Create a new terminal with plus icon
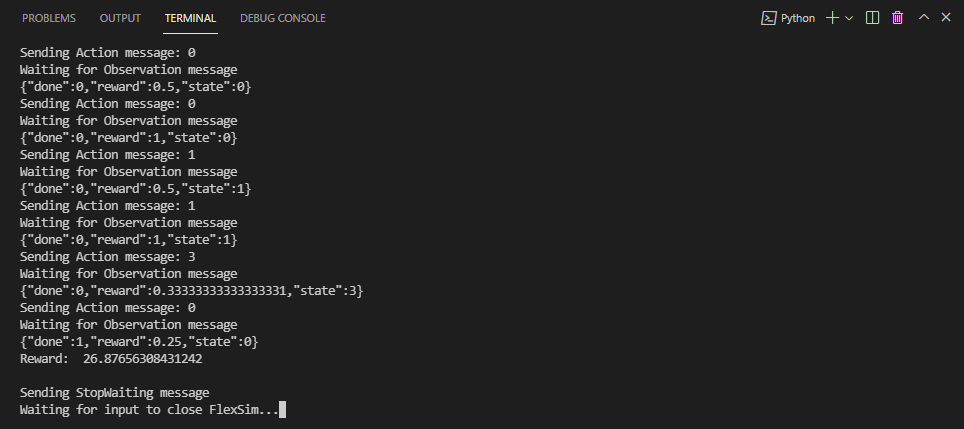The image size is (964, 429). 832,18
